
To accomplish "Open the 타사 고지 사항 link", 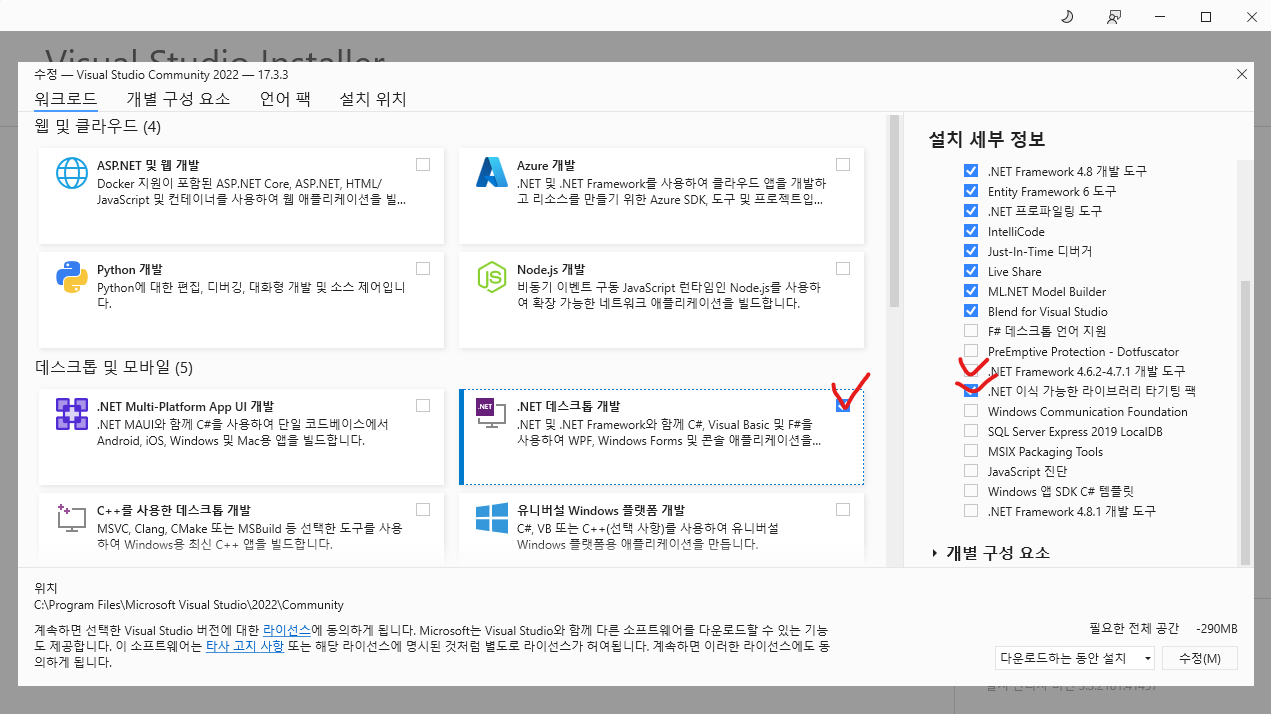I will (243, 647).
